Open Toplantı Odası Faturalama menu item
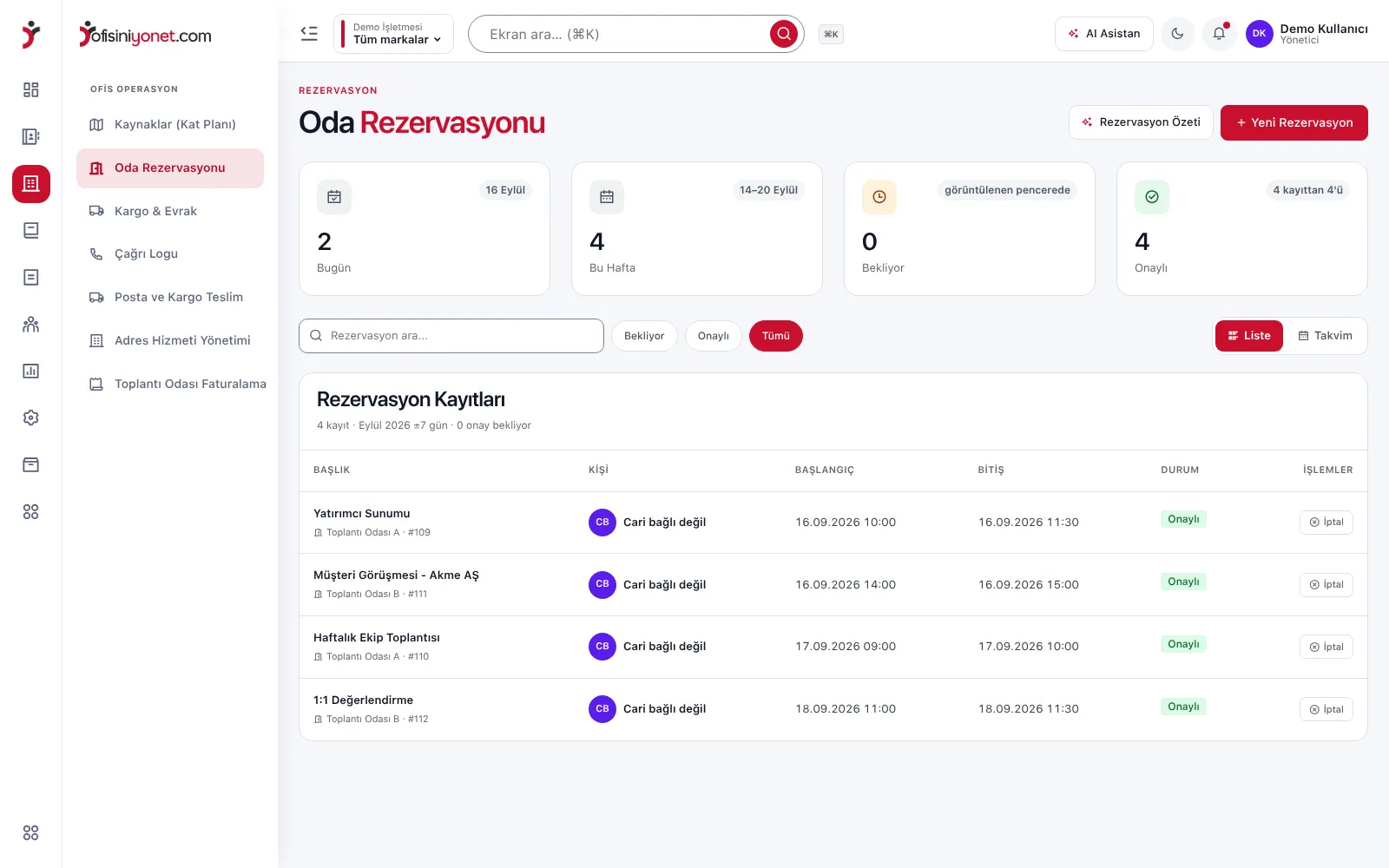The height and width of the screenshot is (868, 1389). pos(177,384)
